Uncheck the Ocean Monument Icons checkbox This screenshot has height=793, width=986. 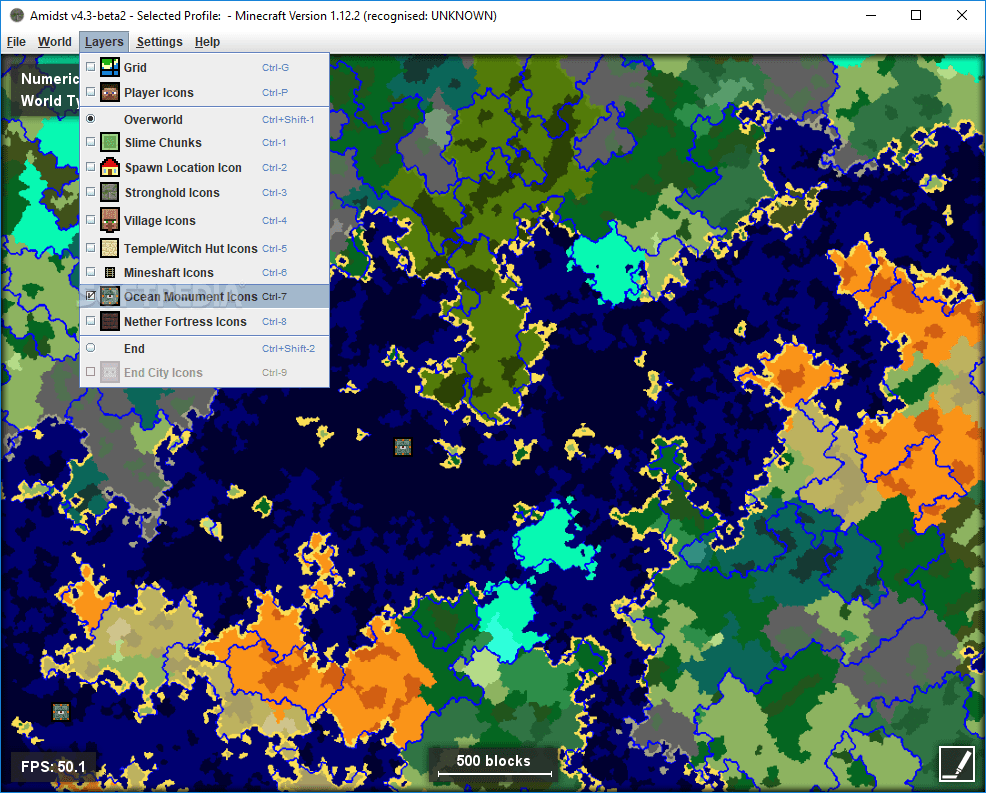pyautogui.click(x=91, y=296)
